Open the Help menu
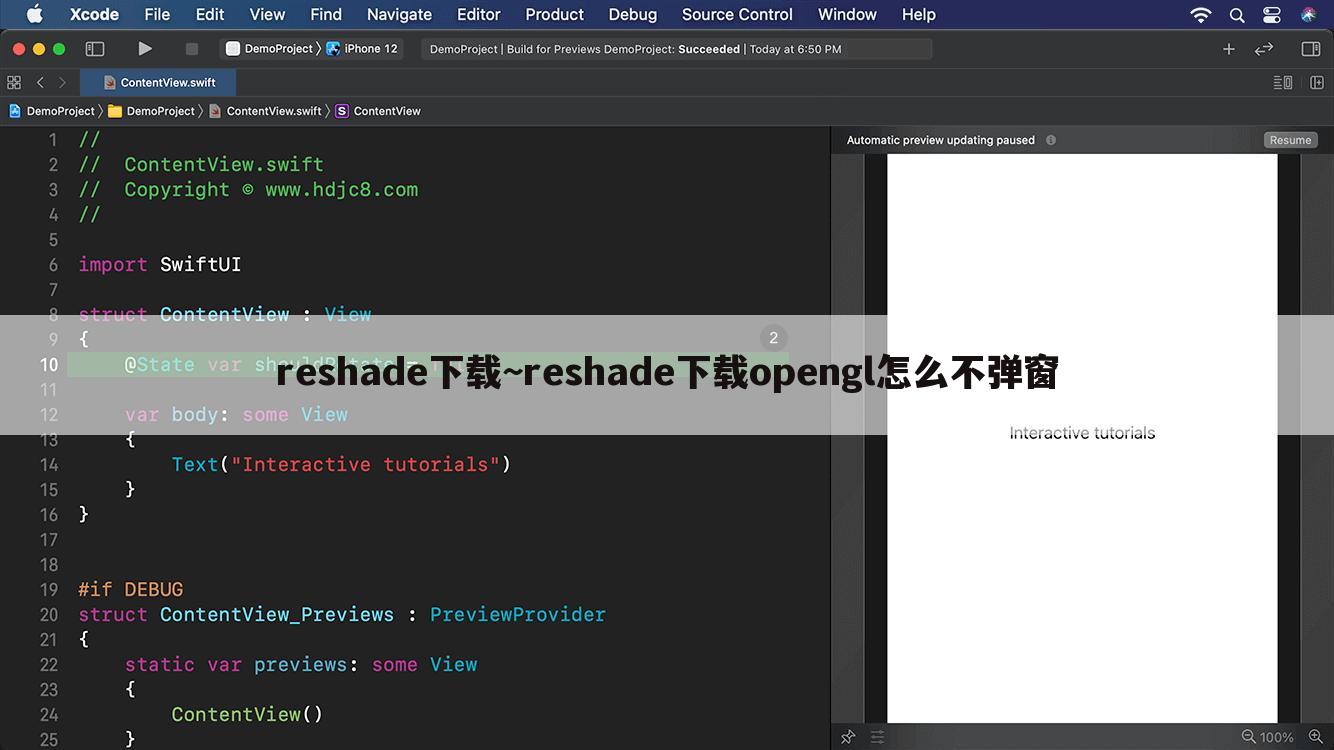Image resolution: width=1334 pixels, height=750 pixels. 918,14
